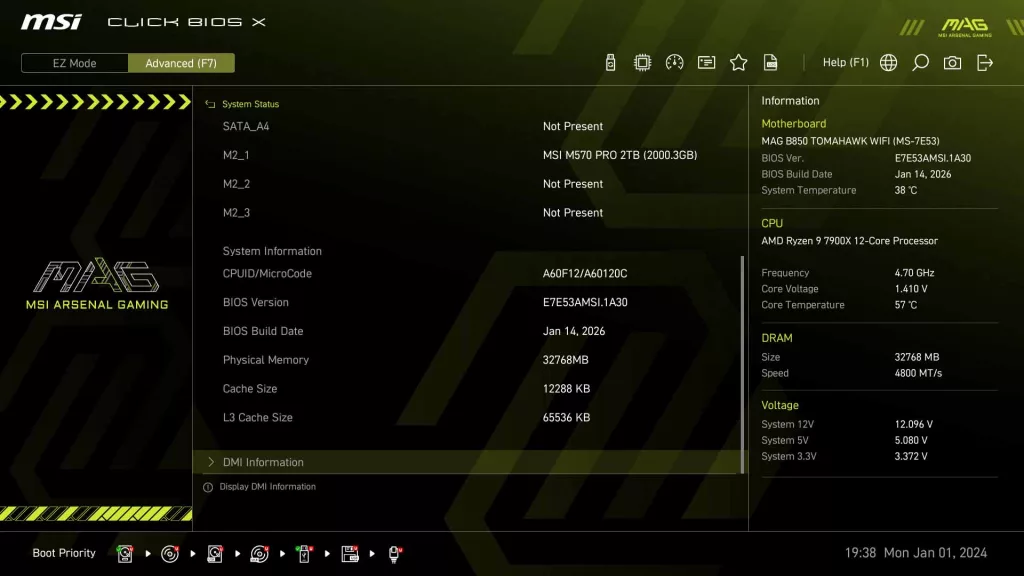
Task: Switch to EZ Mode tab
Action: (73, 62)
